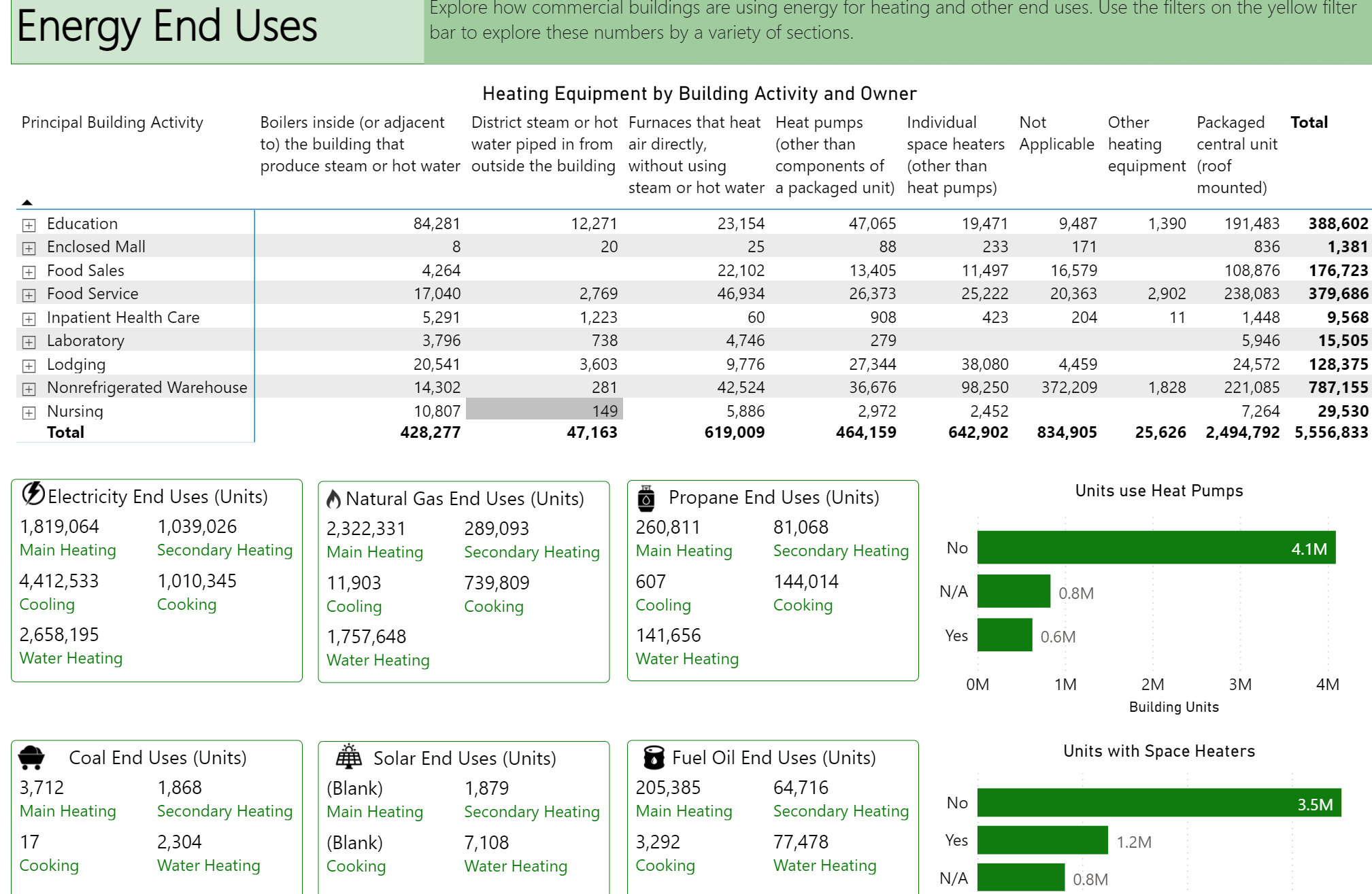The image size is (1372, 894).
Task: Sort by Principal Building Activity arrow
Action: pyautogui.click(x=27, y=202)
